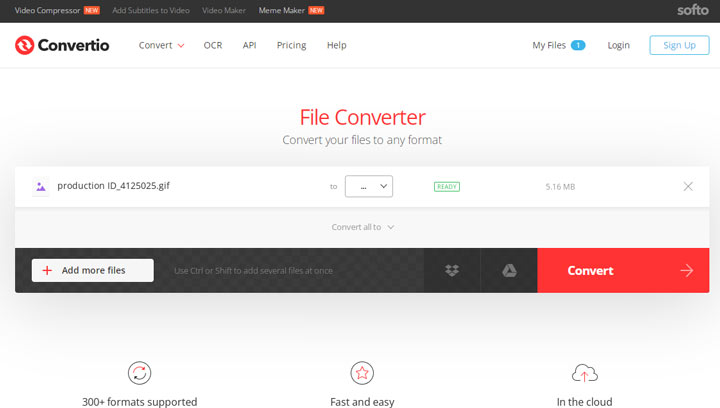Click the 5.16 MB file size

pyautogui.click(x=560, y=187)
